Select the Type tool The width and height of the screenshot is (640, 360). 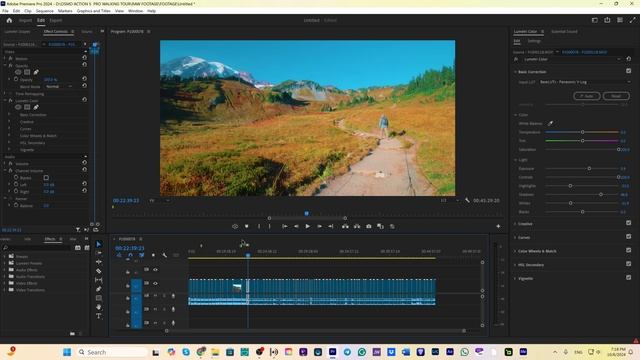coord(99,316)
